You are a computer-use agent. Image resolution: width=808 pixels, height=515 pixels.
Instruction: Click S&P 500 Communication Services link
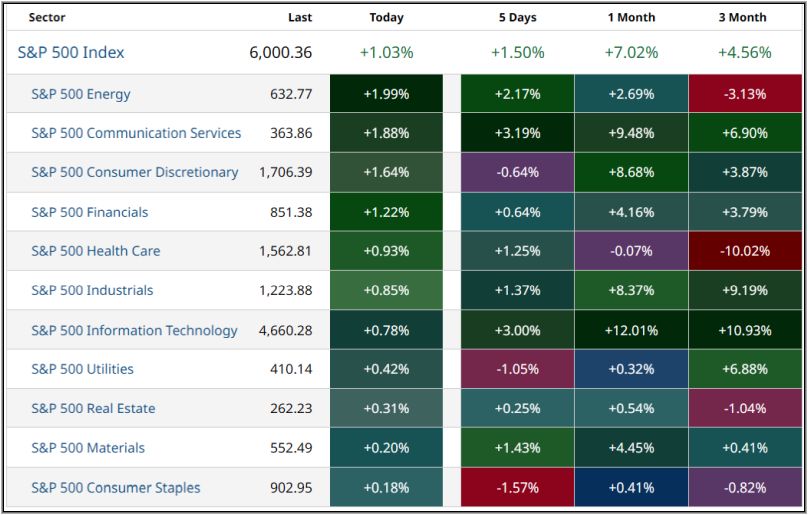pyautogui.click(x=136, y=133)
